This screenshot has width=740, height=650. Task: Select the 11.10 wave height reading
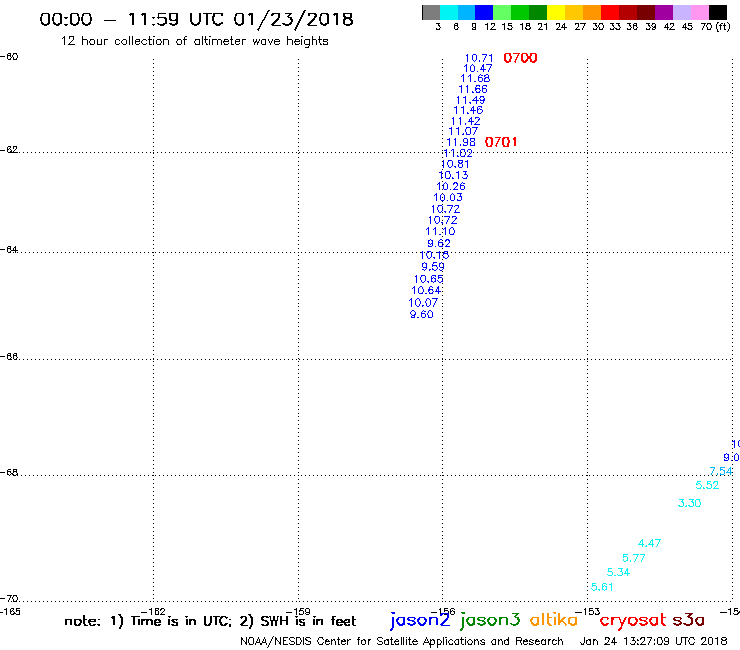440,231
